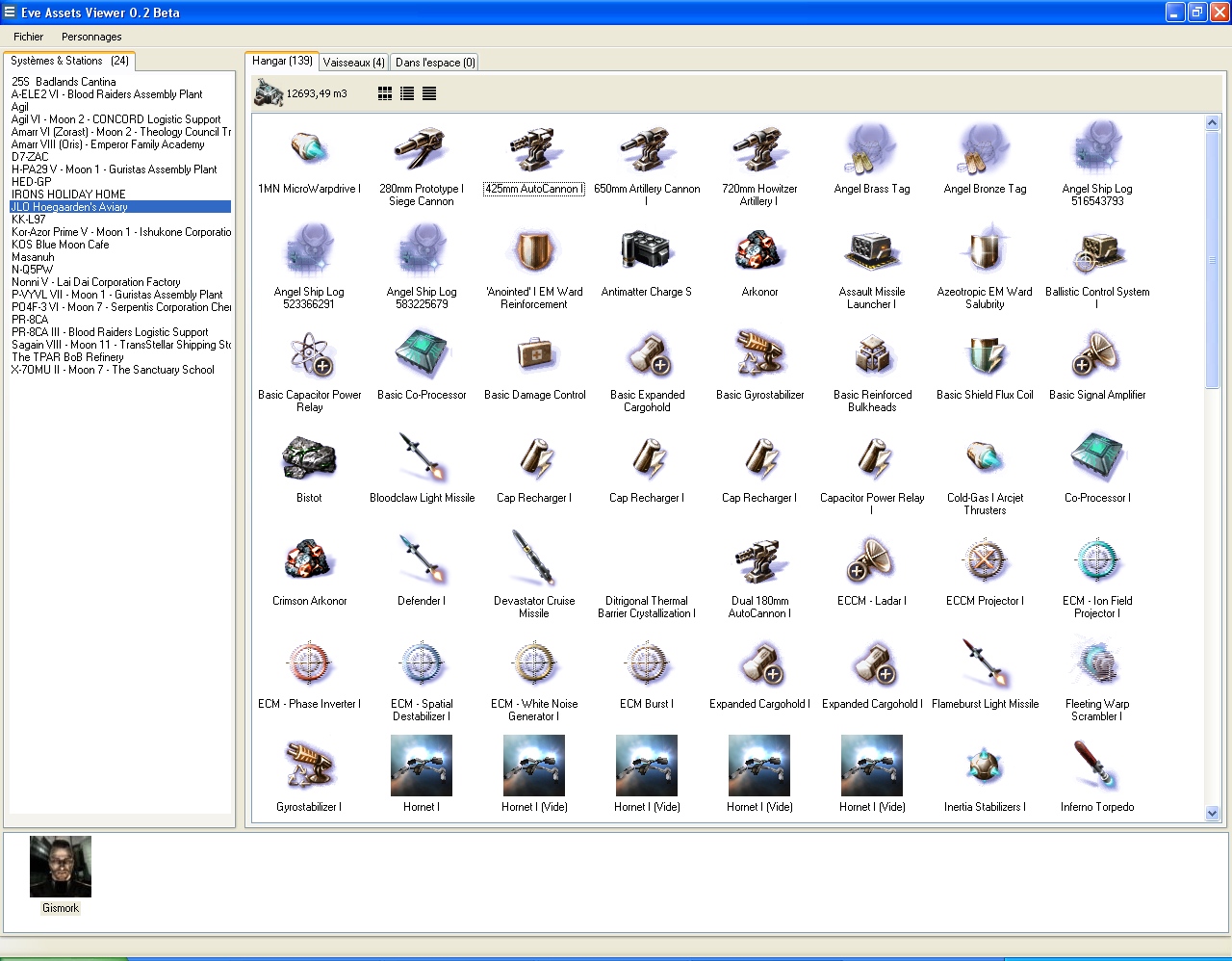Click the Basic Expanded Cargohold icon
Image resolution: width=1232 pixels, height=961 pixels.
647,355
